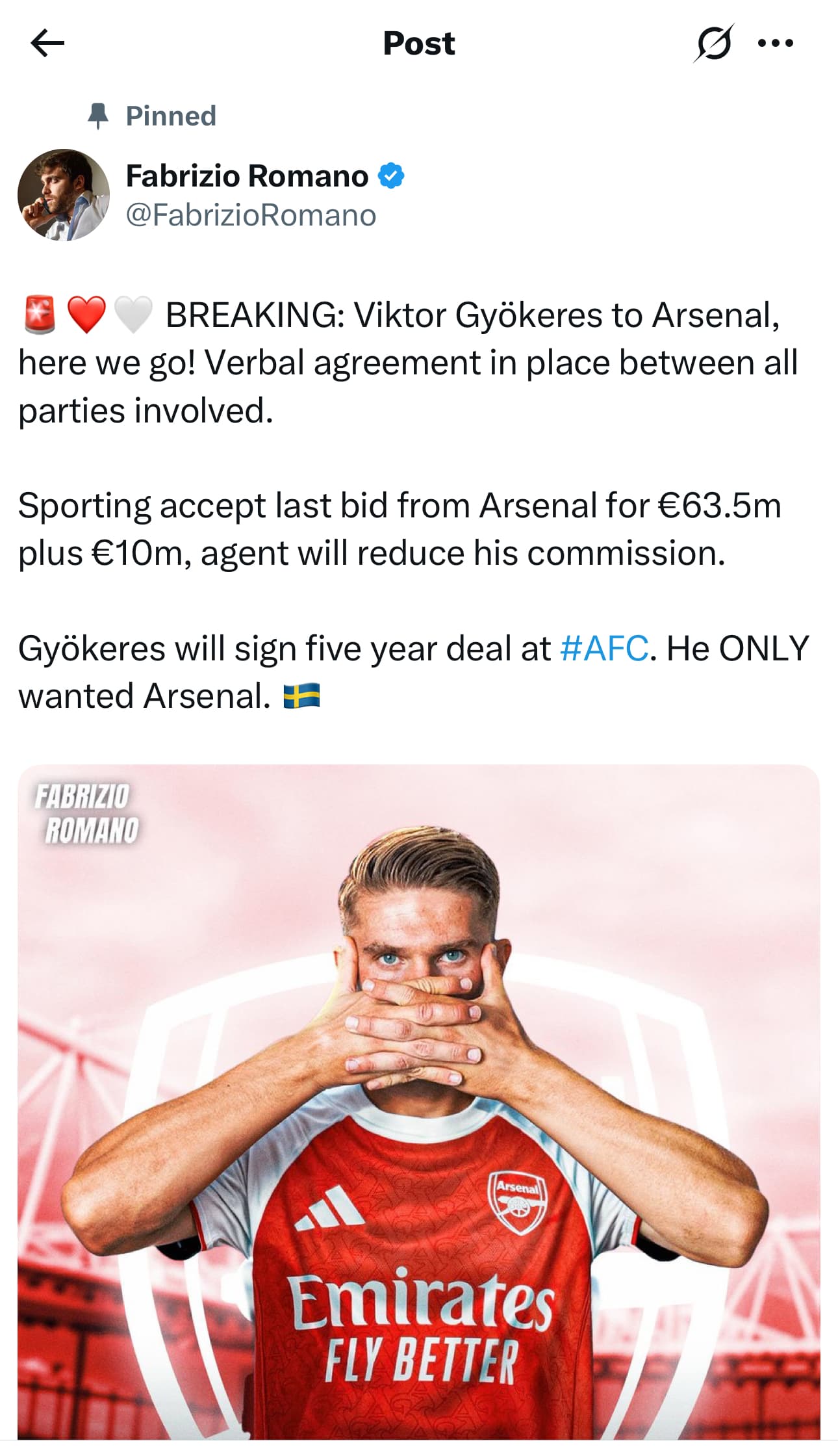Click the Swedish flag emoji
Image resolution: width=838 pixels, height=1456 pixels.
click(x=301, y=696)
